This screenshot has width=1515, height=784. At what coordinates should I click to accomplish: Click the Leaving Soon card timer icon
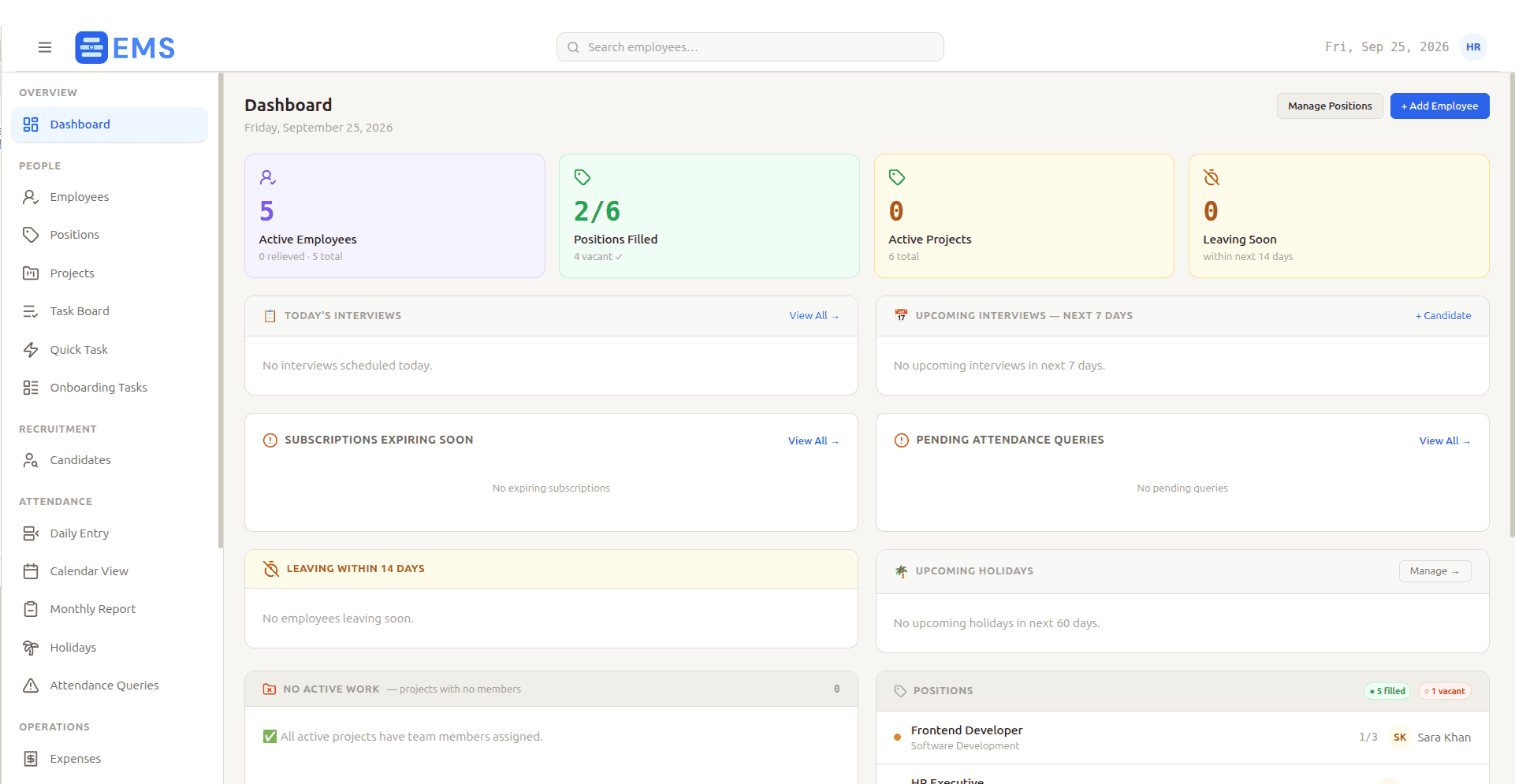pos(1212,177)
